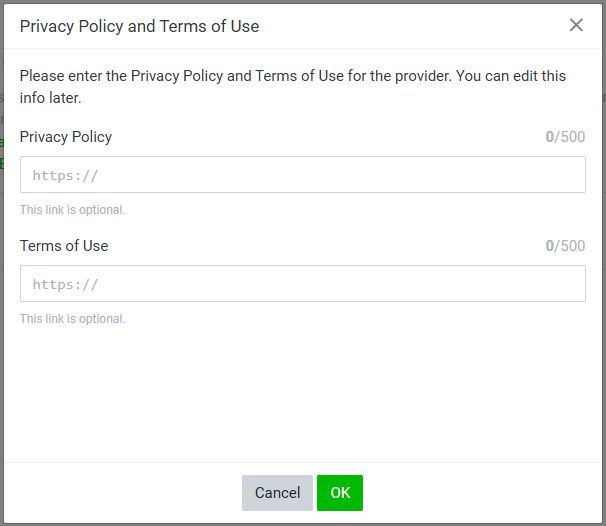Viewport: 606px width, 526px height.
Task: Click optional-link hint under Terms of Use field
Action: [72, 319]
